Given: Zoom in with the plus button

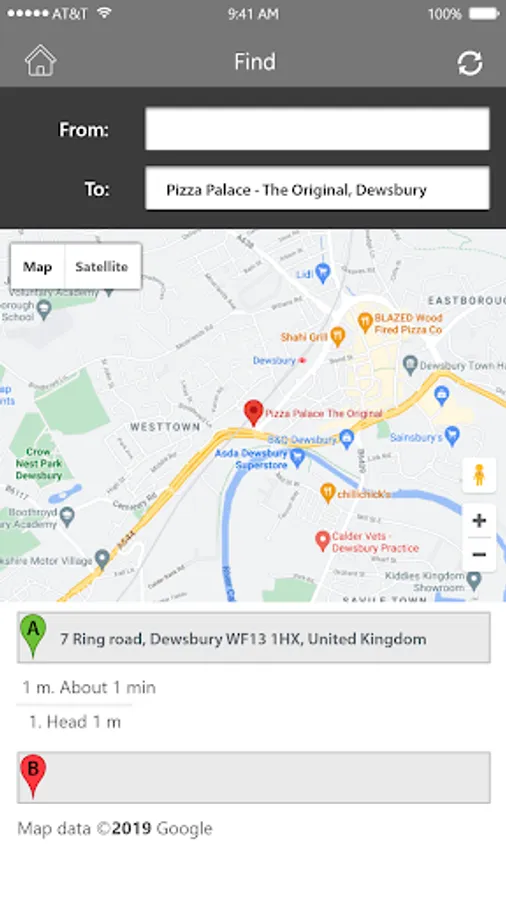Looking at the screenshot, I should 479,521.
